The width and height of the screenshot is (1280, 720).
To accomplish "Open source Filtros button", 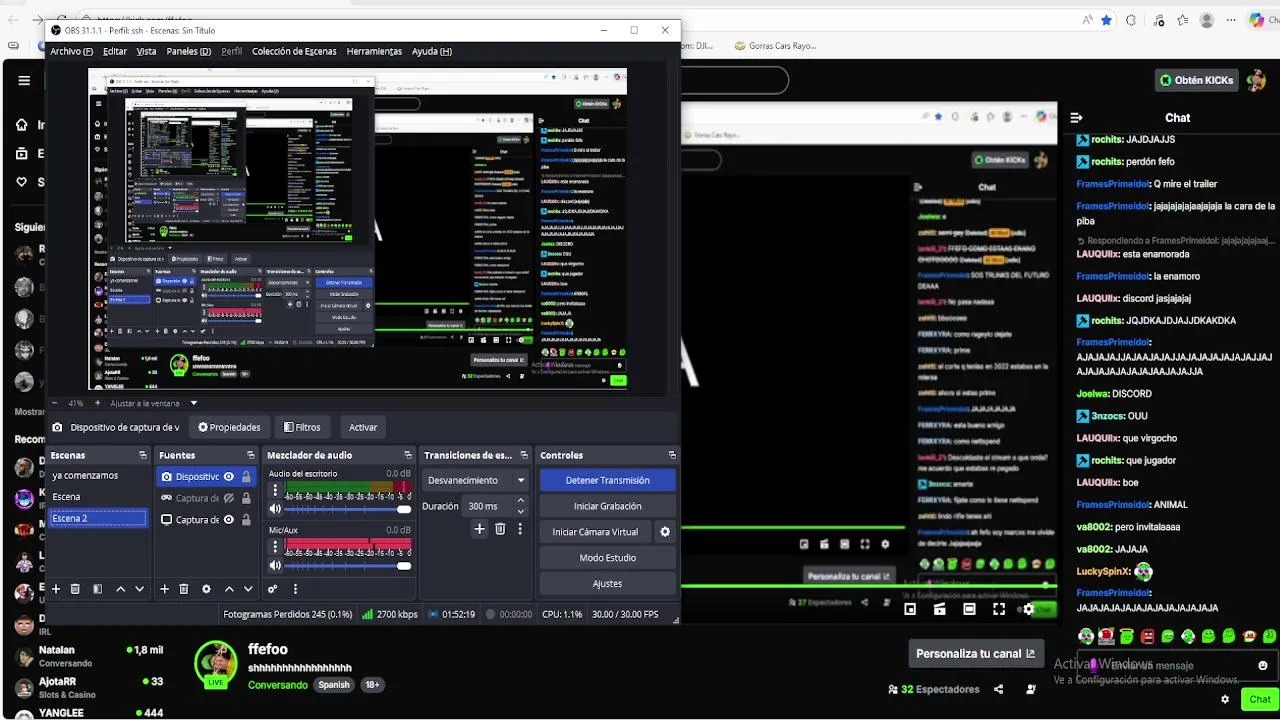I will [x=302, y=427].
